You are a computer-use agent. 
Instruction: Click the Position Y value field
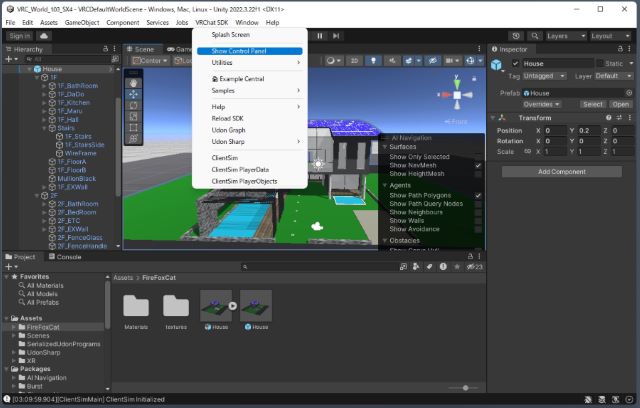(x=589, y=131)
